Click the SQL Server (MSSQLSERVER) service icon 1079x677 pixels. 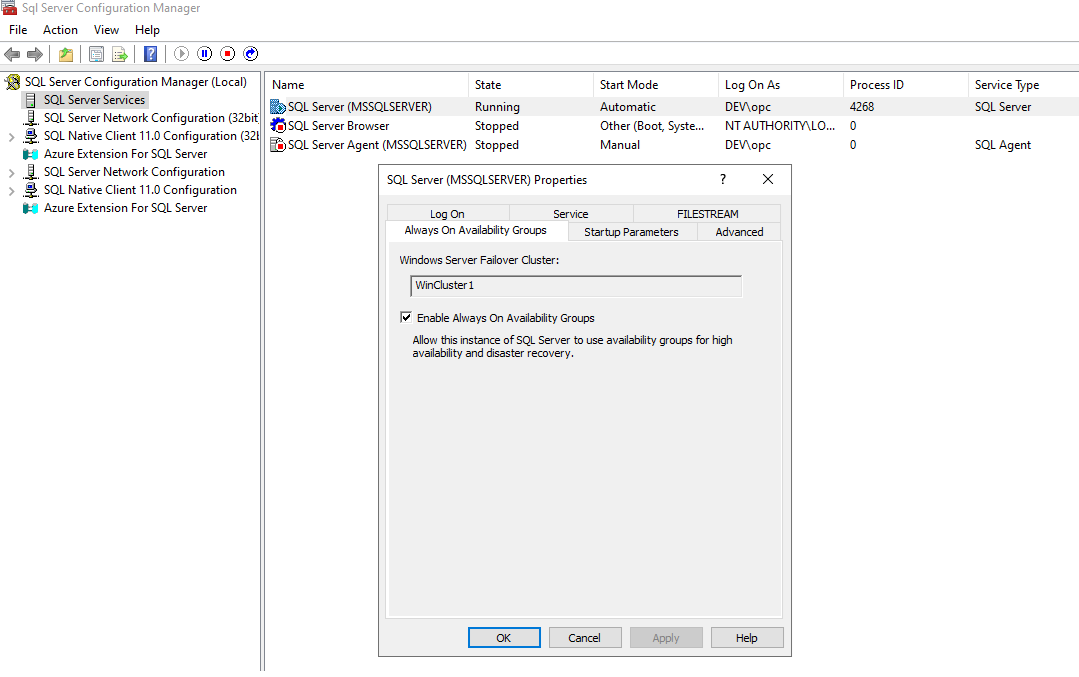pos(278,107)
